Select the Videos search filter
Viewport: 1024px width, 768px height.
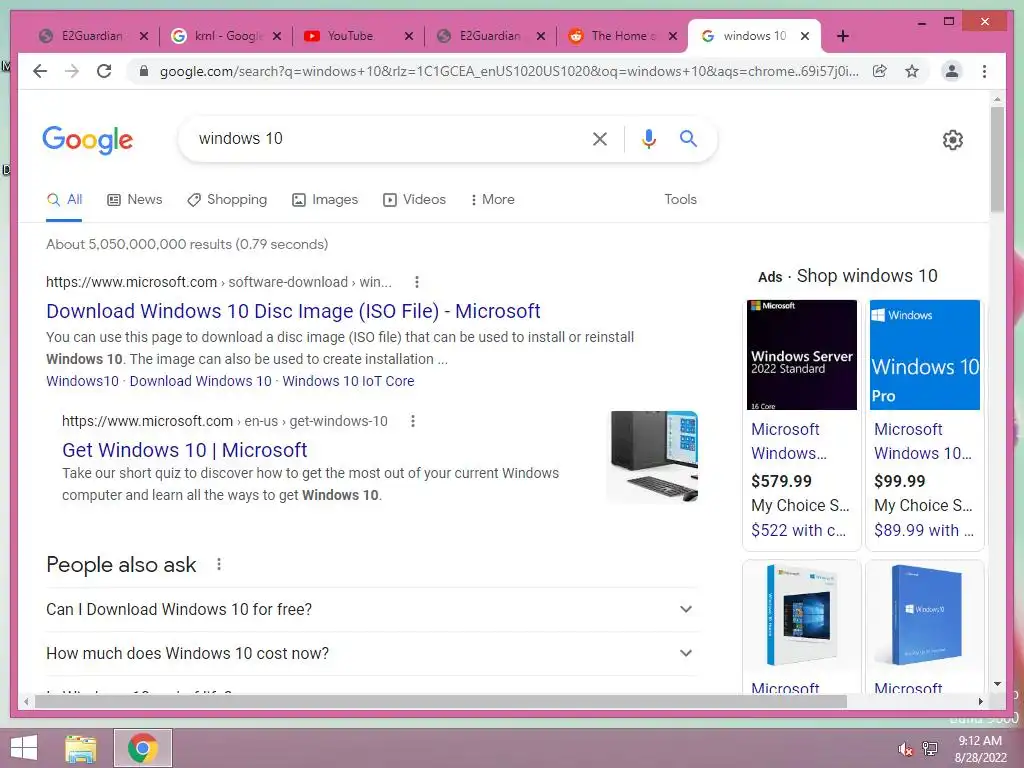point(414,200)
